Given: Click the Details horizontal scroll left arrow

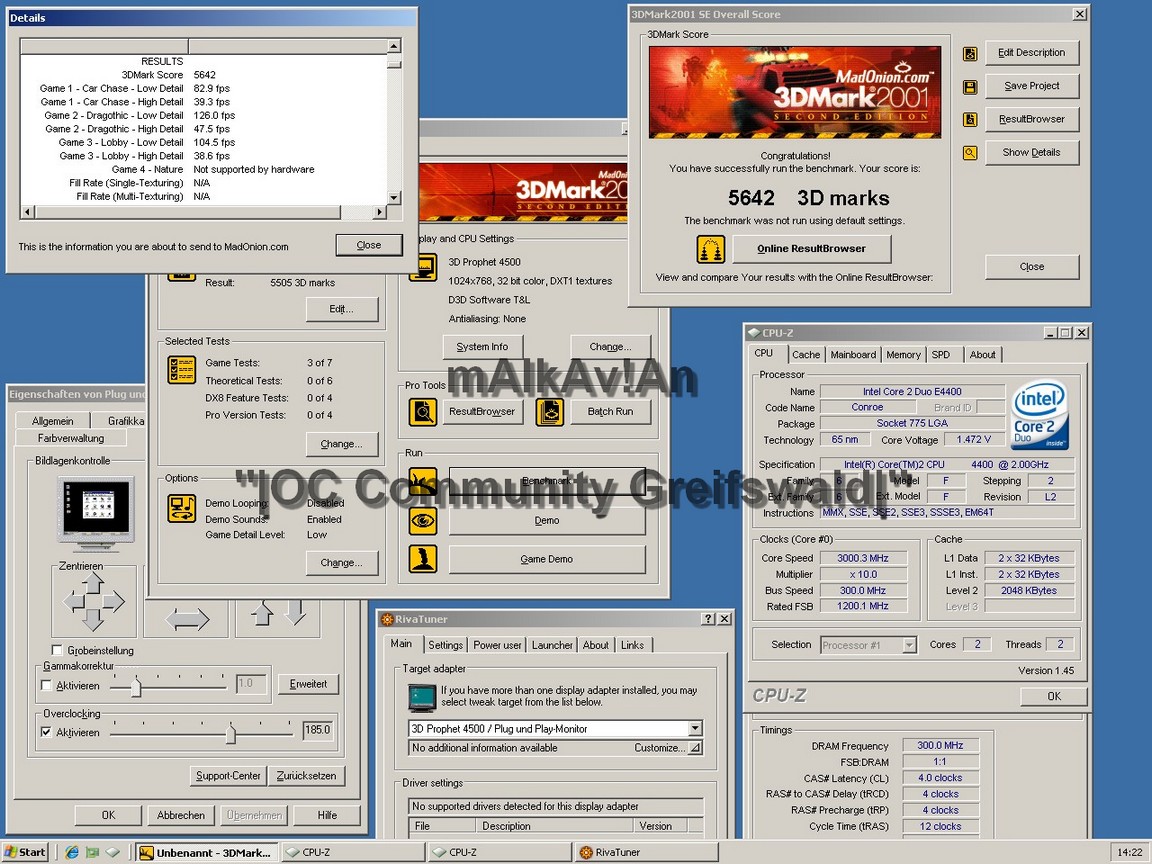Looking at the screenshot, I should point(28,212).
